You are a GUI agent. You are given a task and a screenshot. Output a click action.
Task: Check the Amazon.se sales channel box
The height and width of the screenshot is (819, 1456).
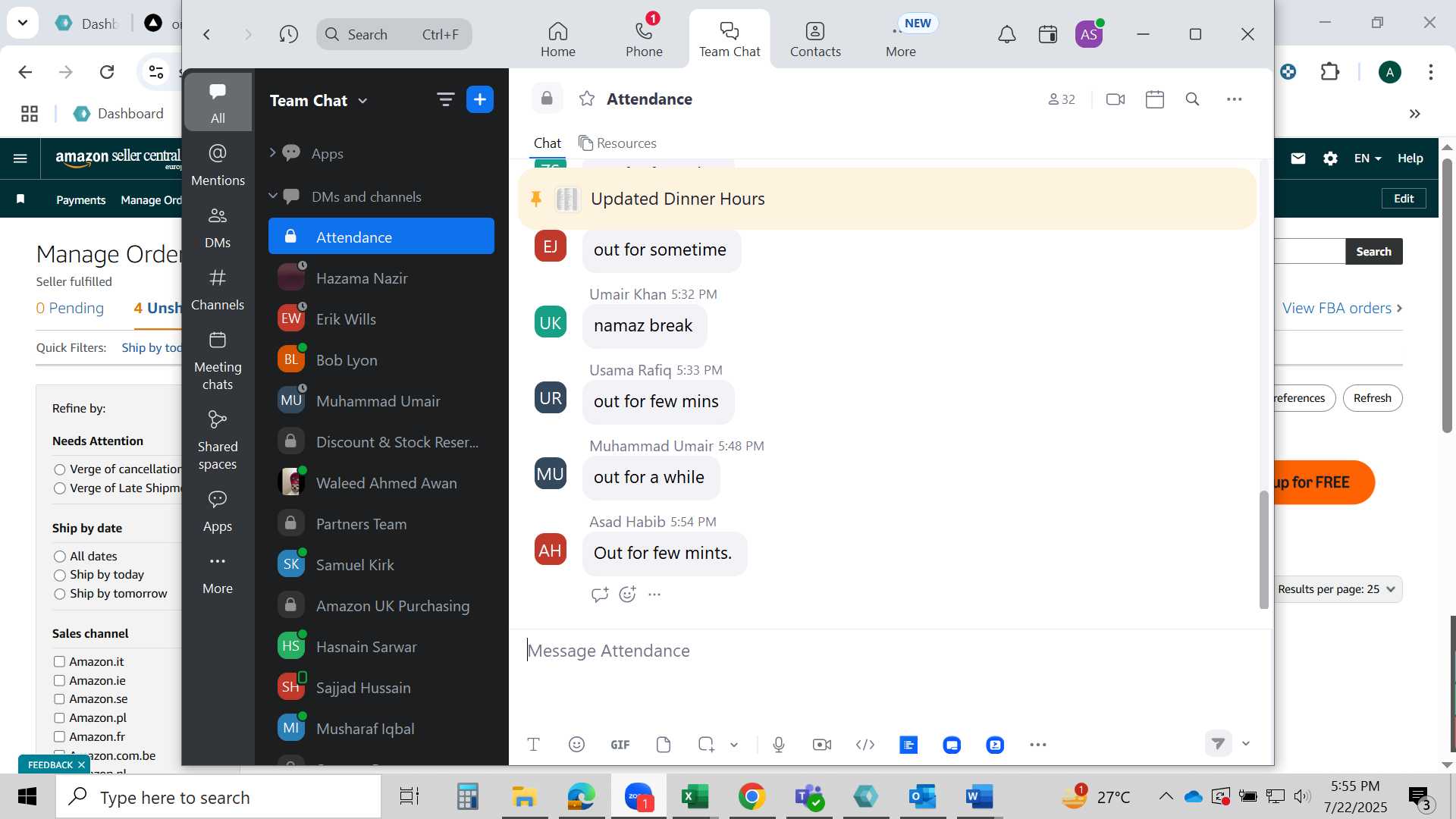[x=59, y=699]
